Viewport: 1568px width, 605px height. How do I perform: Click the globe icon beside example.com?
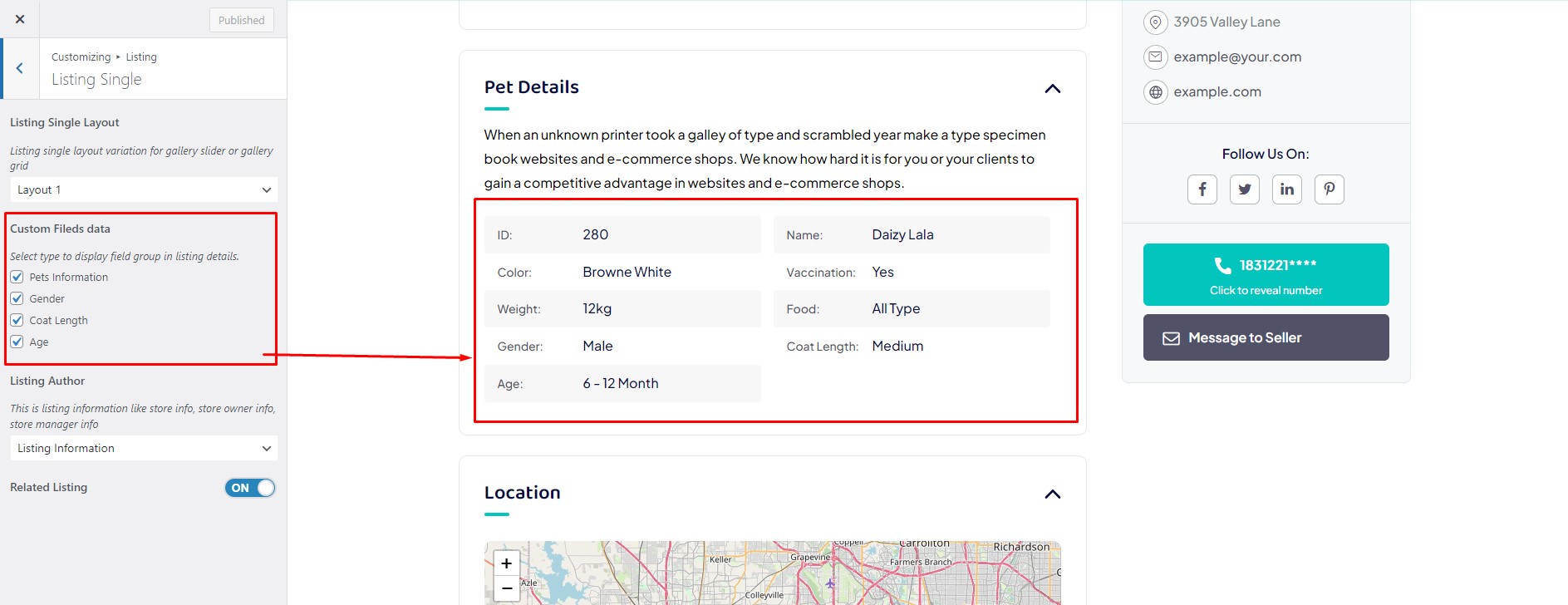pos(1155,92)
